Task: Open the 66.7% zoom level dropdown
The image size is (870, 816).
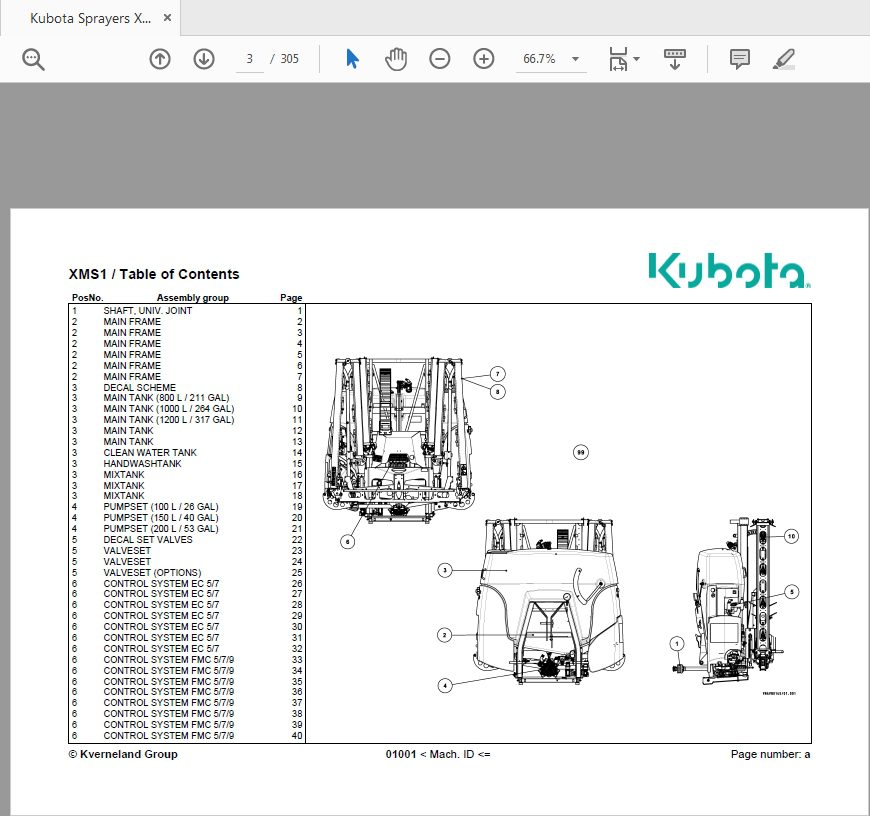Action: tap(551, 59)
